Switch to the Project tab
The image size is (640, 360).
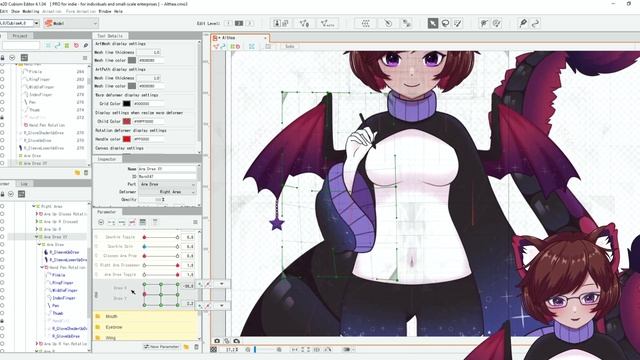pyautogui.click(x=20, y=36)
